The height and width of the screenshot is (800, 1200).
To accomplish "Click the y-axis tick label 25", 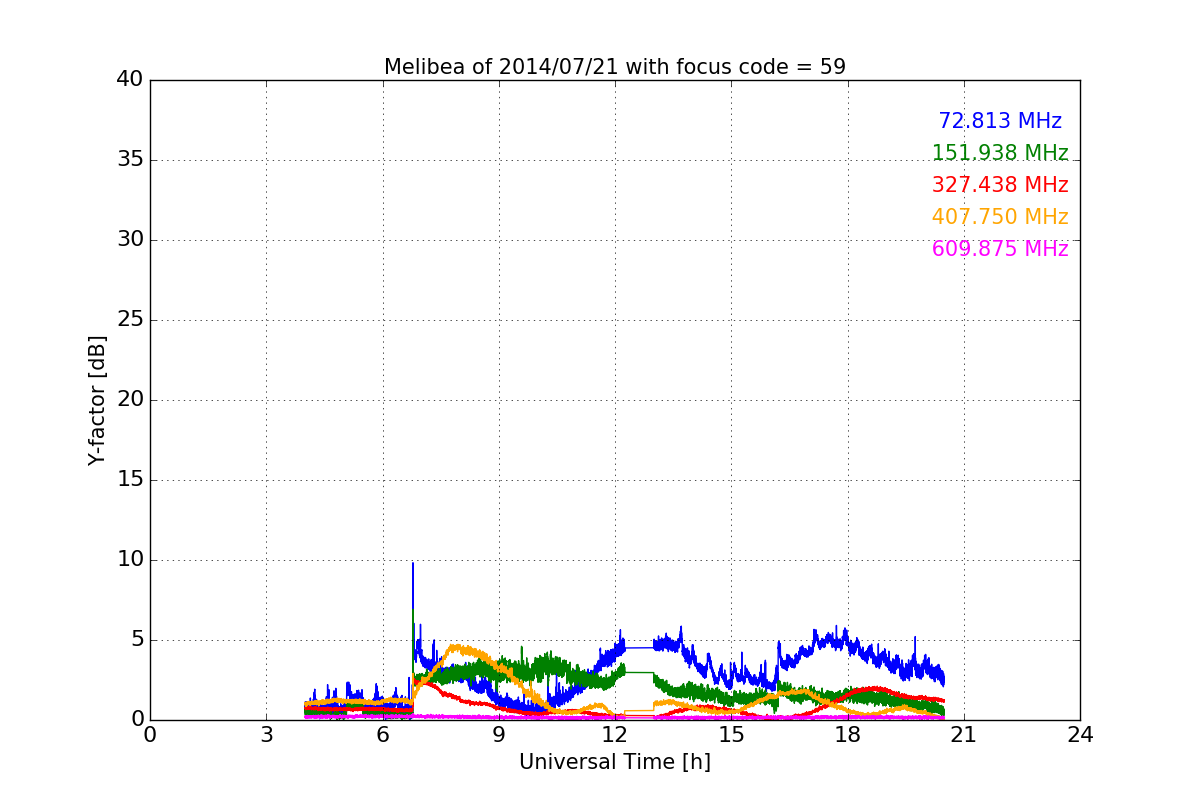I will pyautogui.click(x=130, y=320).
